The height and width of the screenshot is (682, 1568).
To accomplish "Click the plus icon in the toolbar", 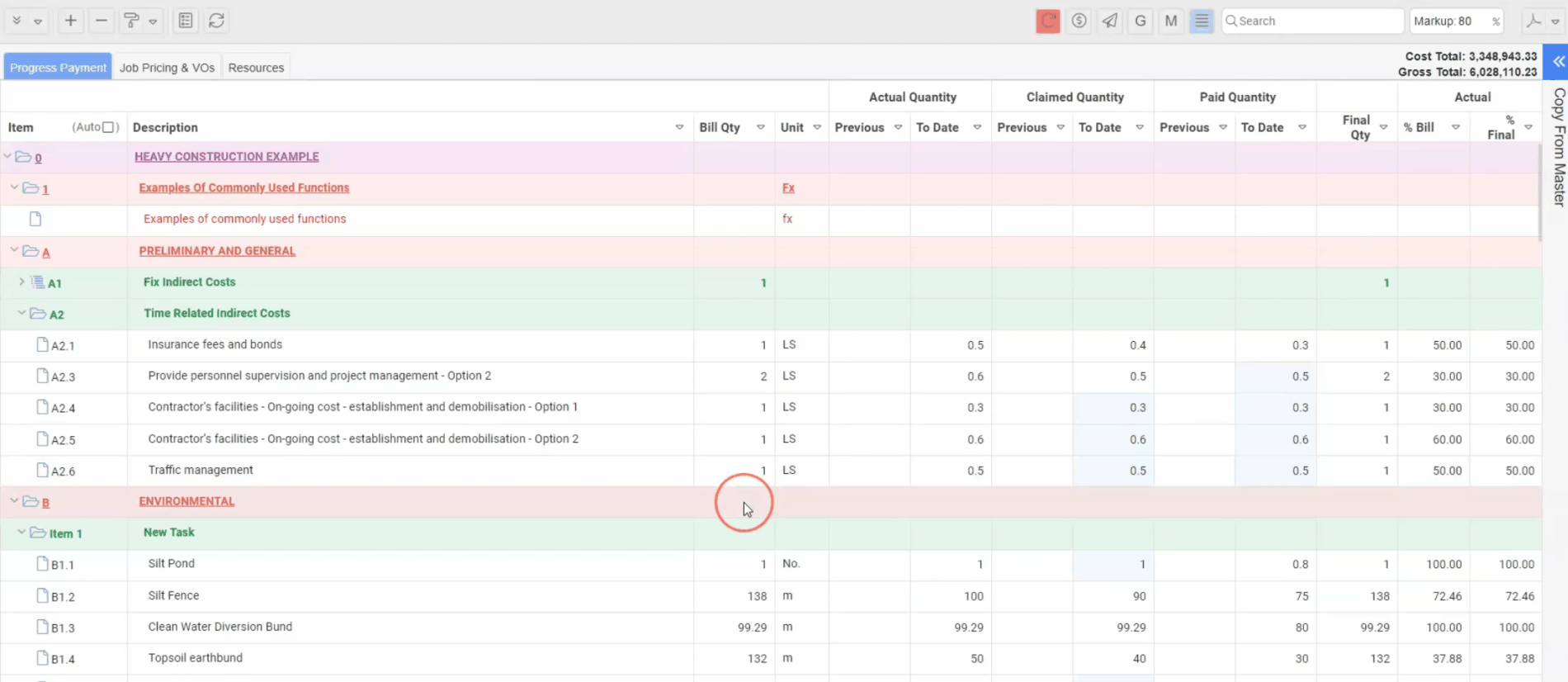I will (71, 21).
